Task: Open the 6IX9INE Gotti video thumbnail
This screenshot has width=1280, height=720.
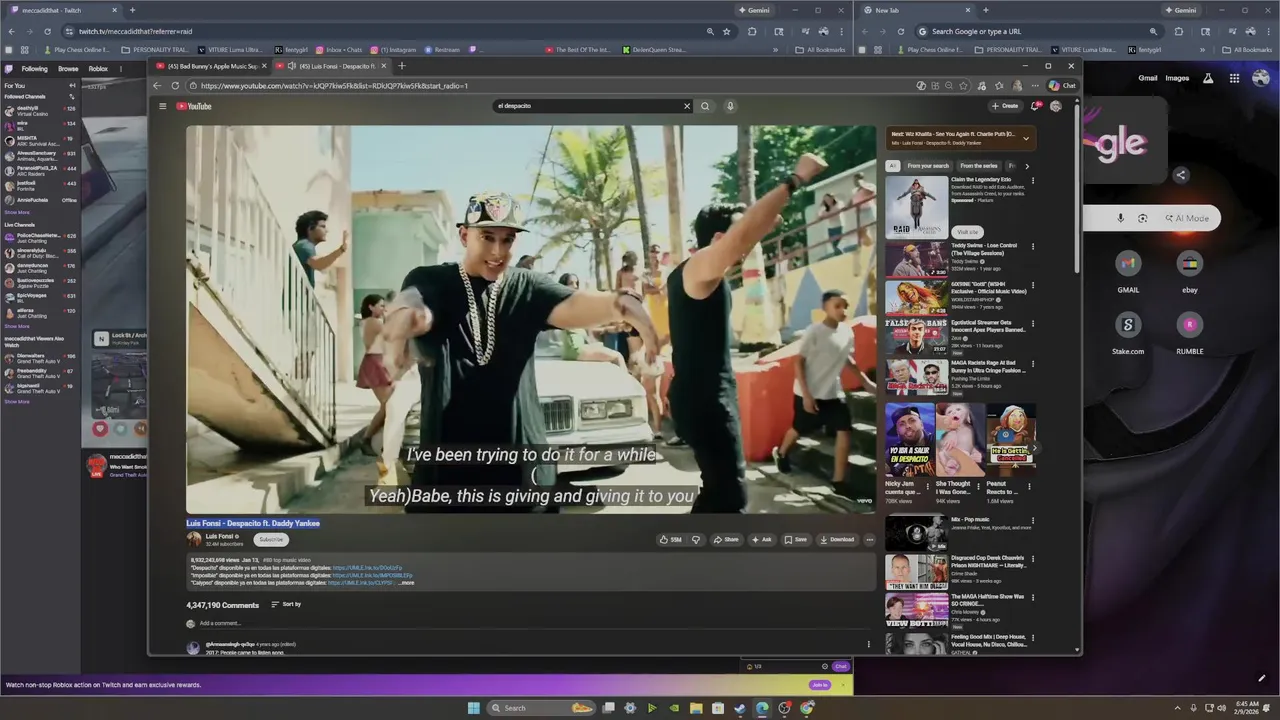Action: pos(916,298)
